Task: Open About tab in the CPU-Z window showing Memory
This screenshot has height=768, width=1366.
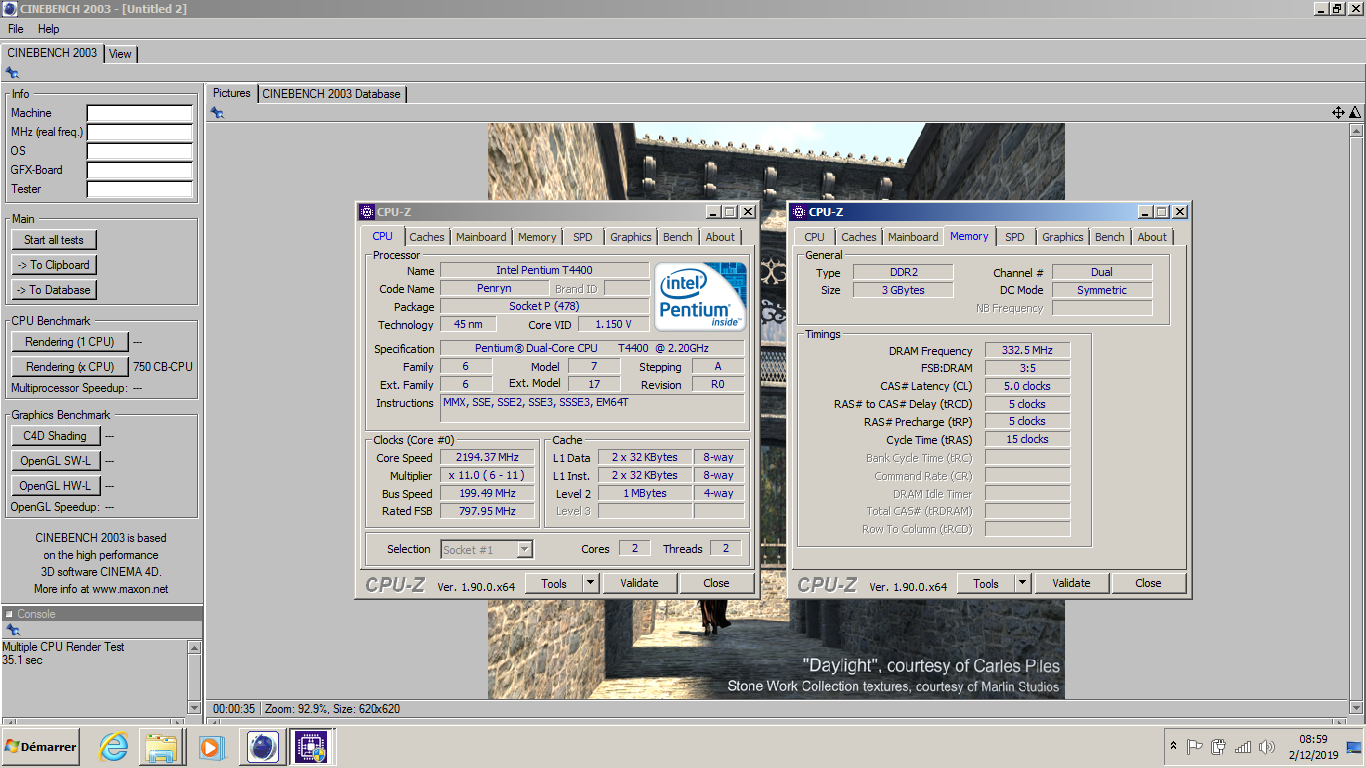Action: [x=1152, y=237]
